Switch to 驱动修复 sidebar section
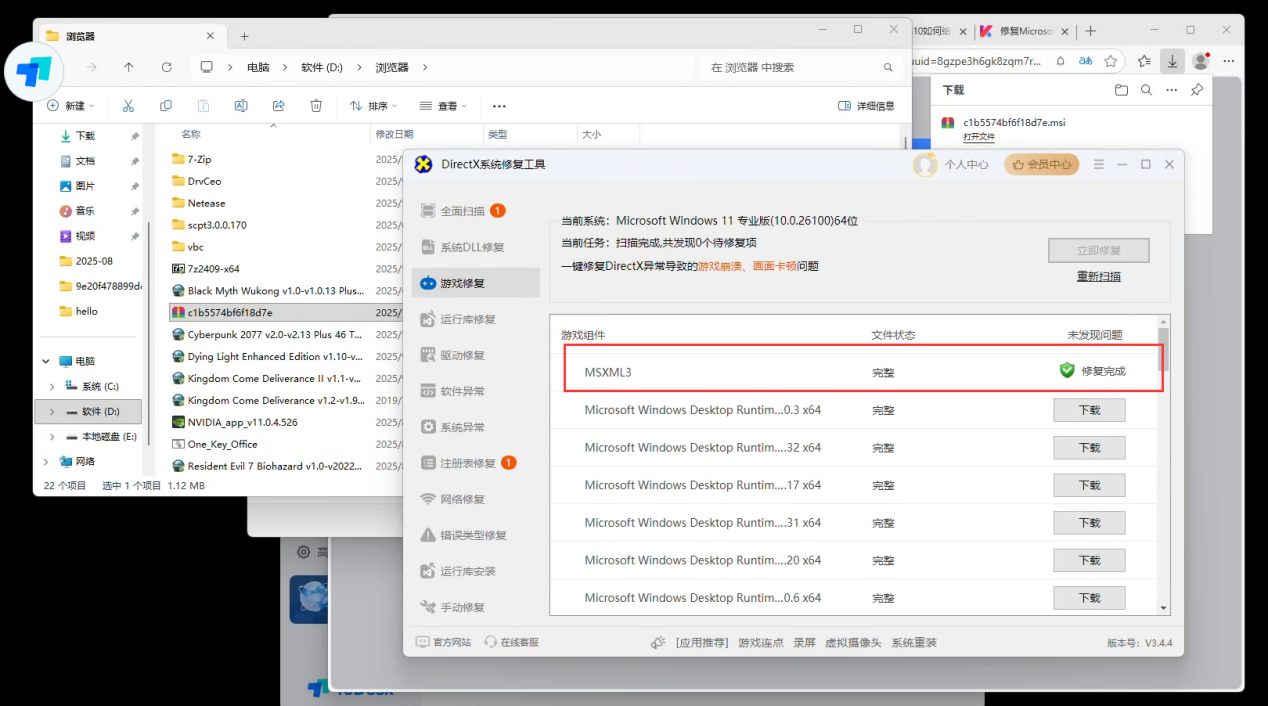This screenshot has height=706, width=1268. pyautogui.click(x=462, y=355)
